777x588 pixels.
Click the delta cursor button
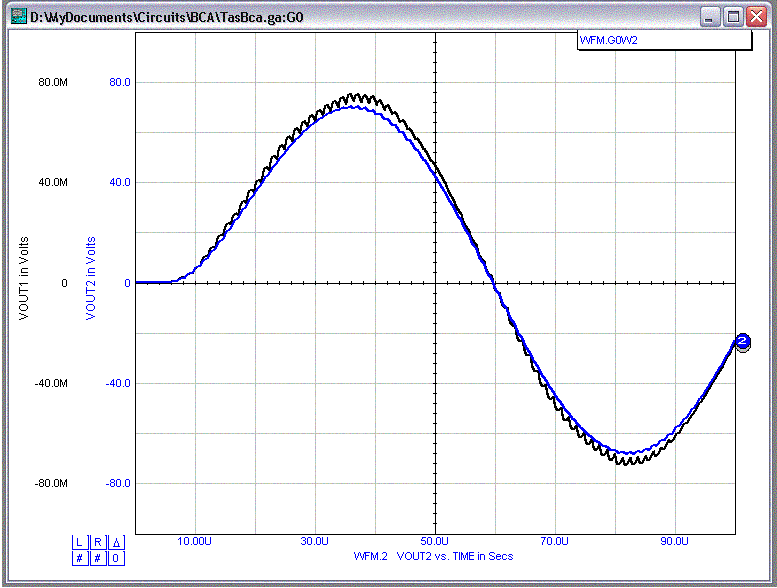click(x=116, y=542)
